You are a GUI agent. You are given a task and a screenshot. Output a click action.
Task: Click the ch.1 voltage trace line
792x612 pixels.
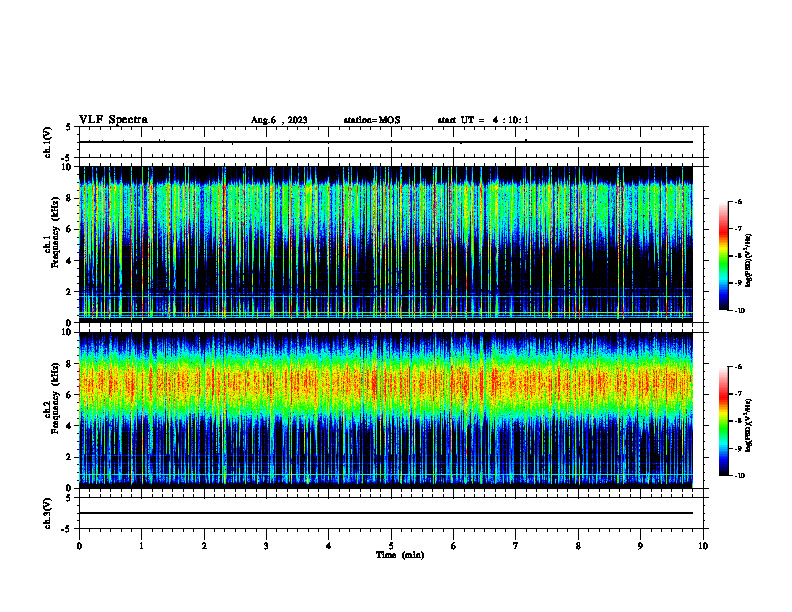[386, 142]
